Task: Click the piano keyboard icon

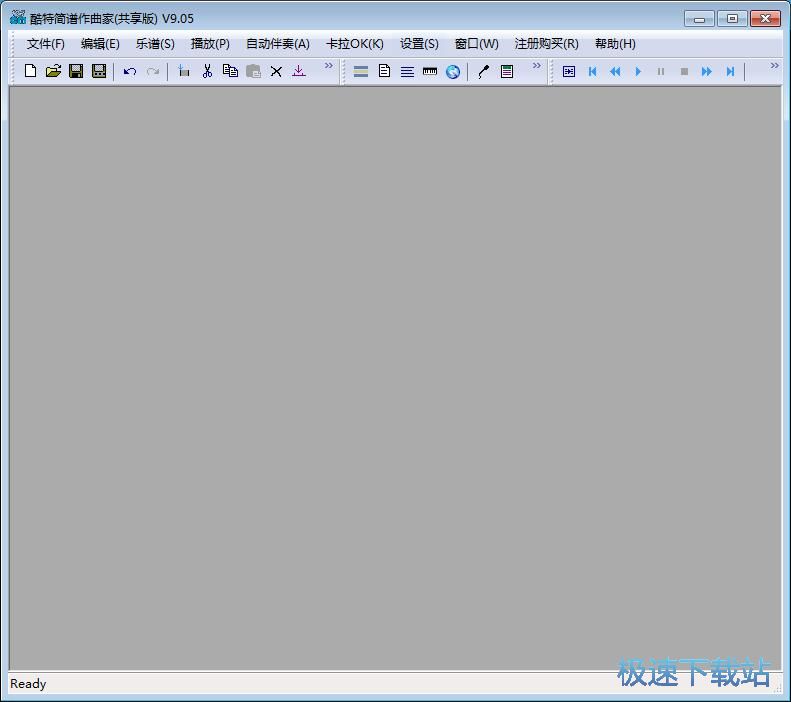Action: pyautogui.click(x=430, y=71)
